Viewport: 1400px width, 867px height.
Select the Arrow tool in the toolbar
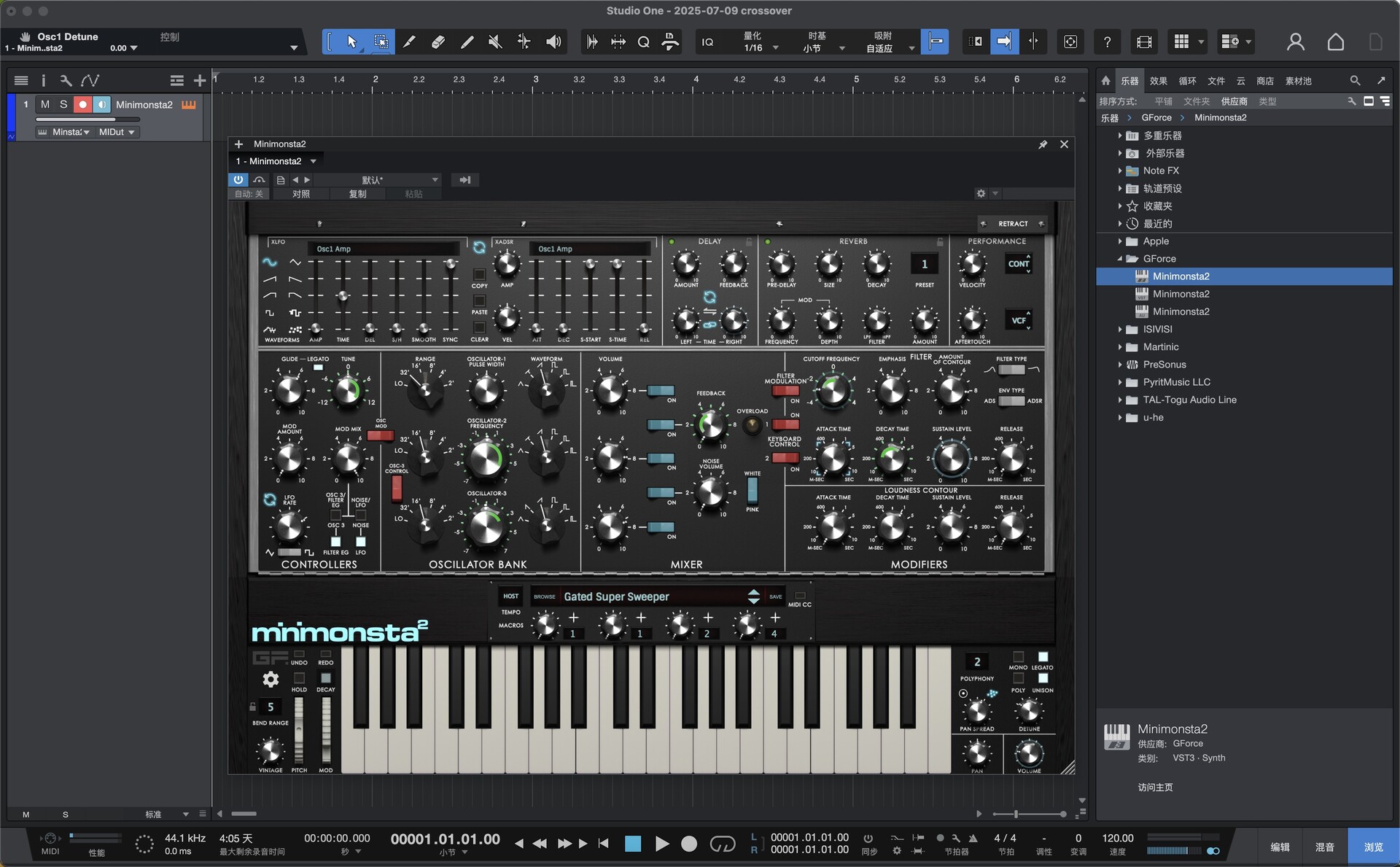pos(351,42)
